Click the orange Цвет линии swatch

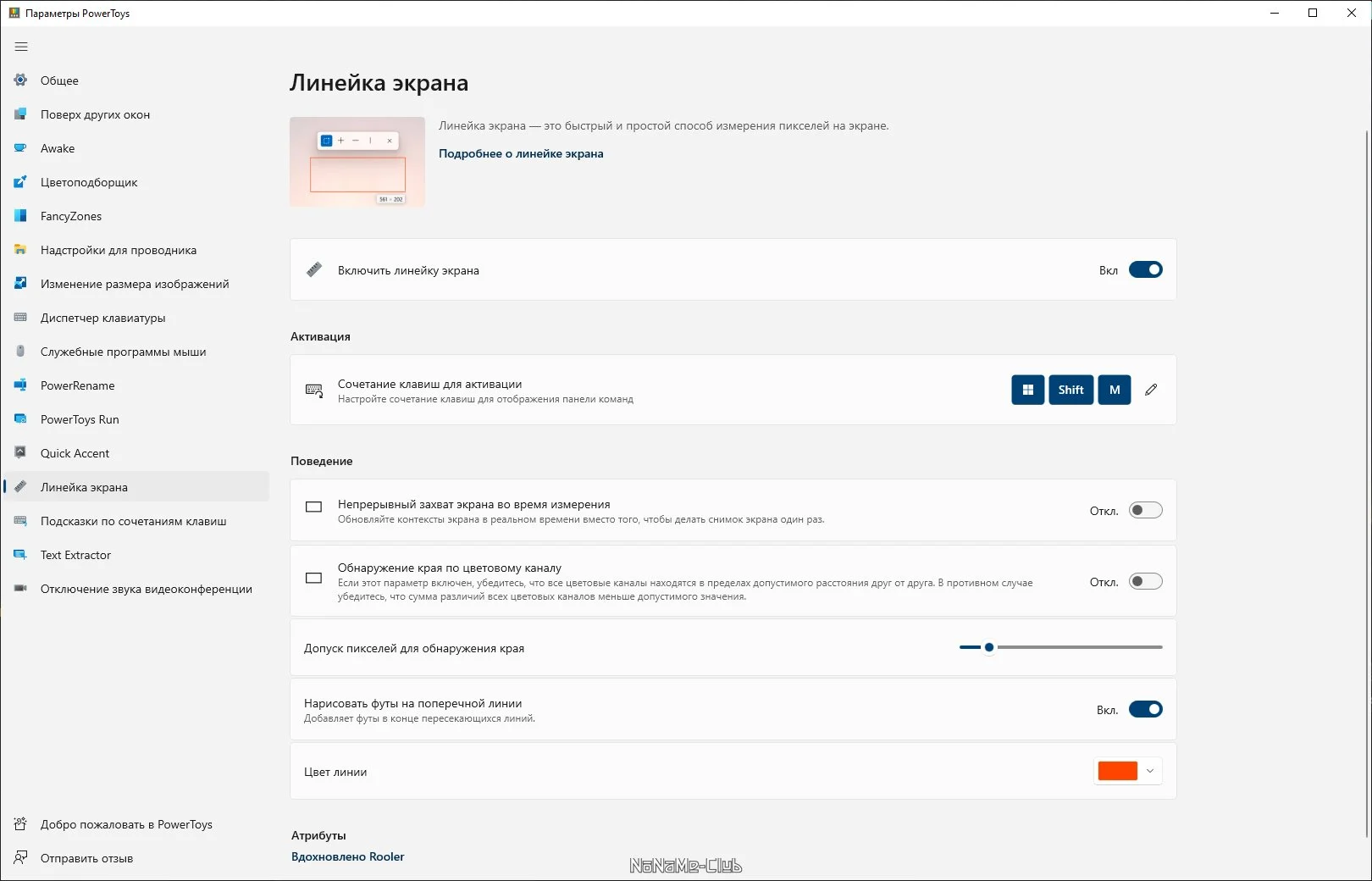tap(1117, 771)
